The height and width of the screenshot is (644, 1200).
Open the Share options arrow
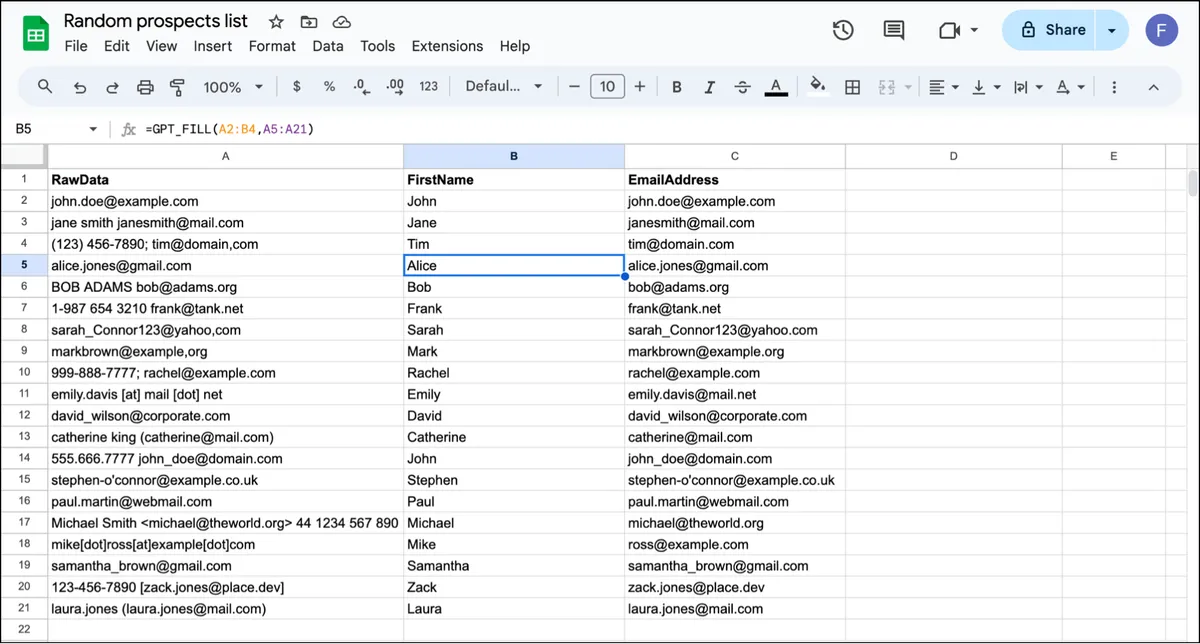pos(1112,30)
